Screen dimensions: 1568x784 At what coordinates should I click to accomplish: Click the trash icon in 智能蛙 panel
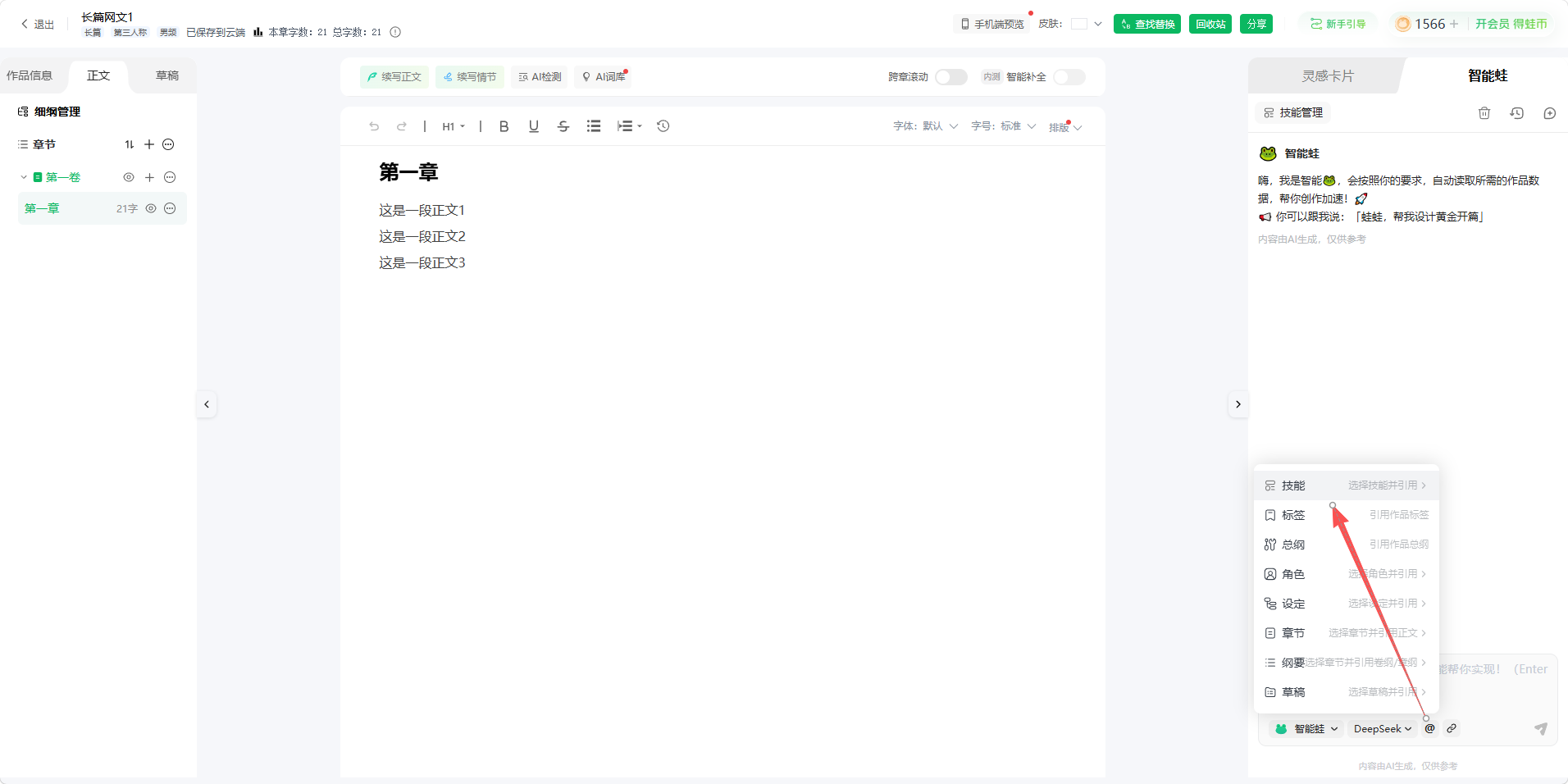pos(1484,113)
